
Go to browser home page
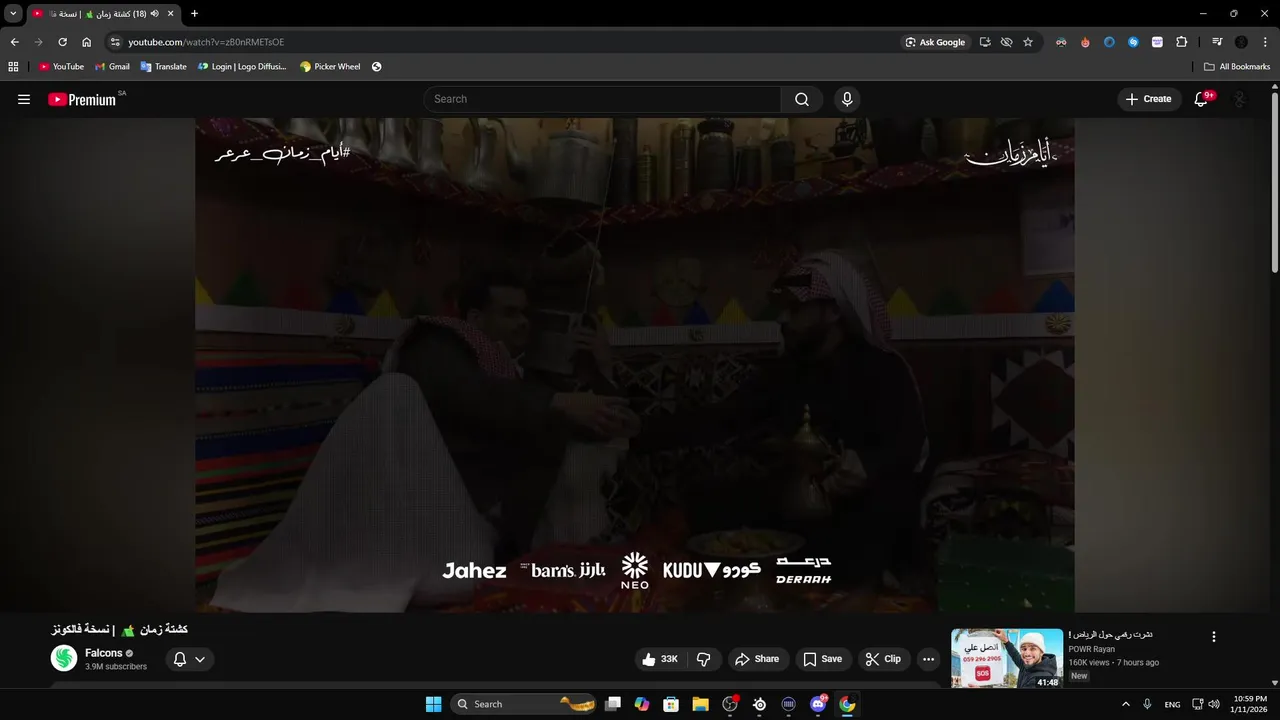tap(86, 42)
